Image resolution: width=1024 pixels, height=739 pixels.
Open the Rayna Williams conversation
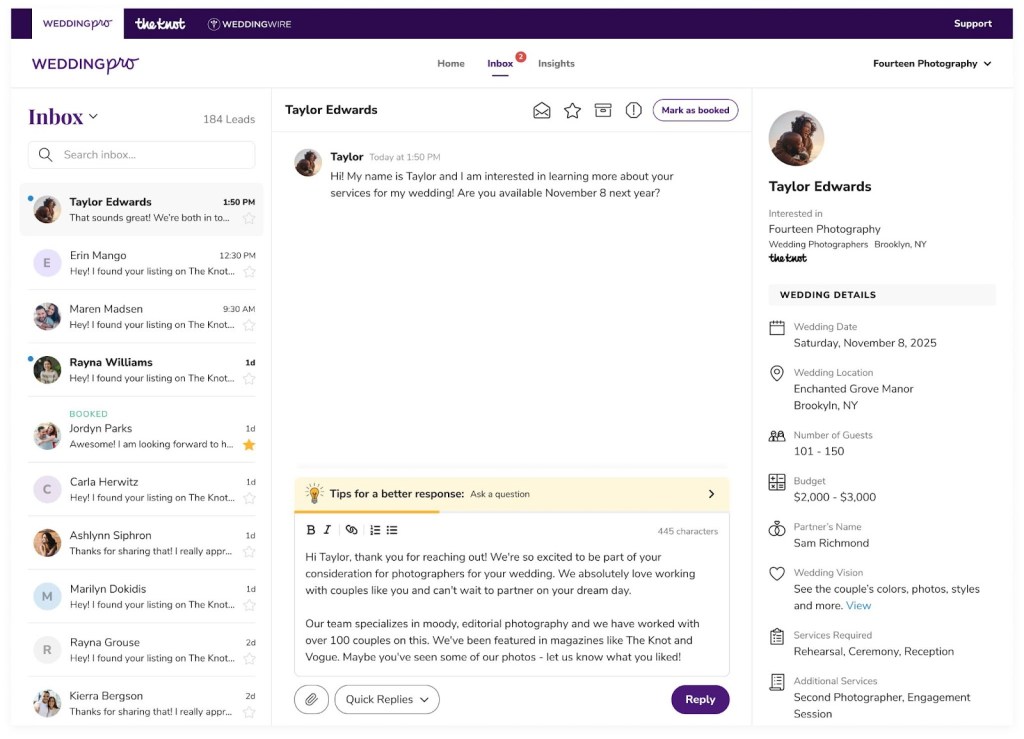tap(142, 370)
